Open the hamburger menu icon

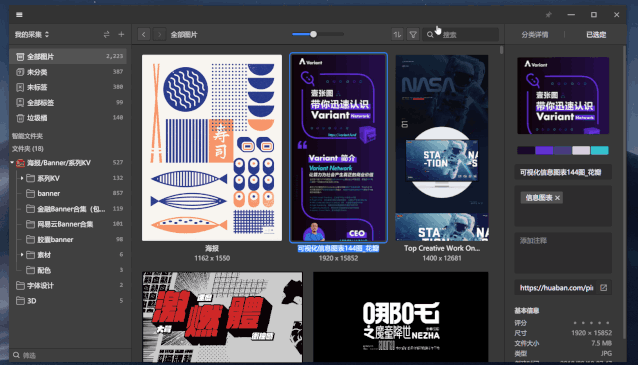[19, 15]
